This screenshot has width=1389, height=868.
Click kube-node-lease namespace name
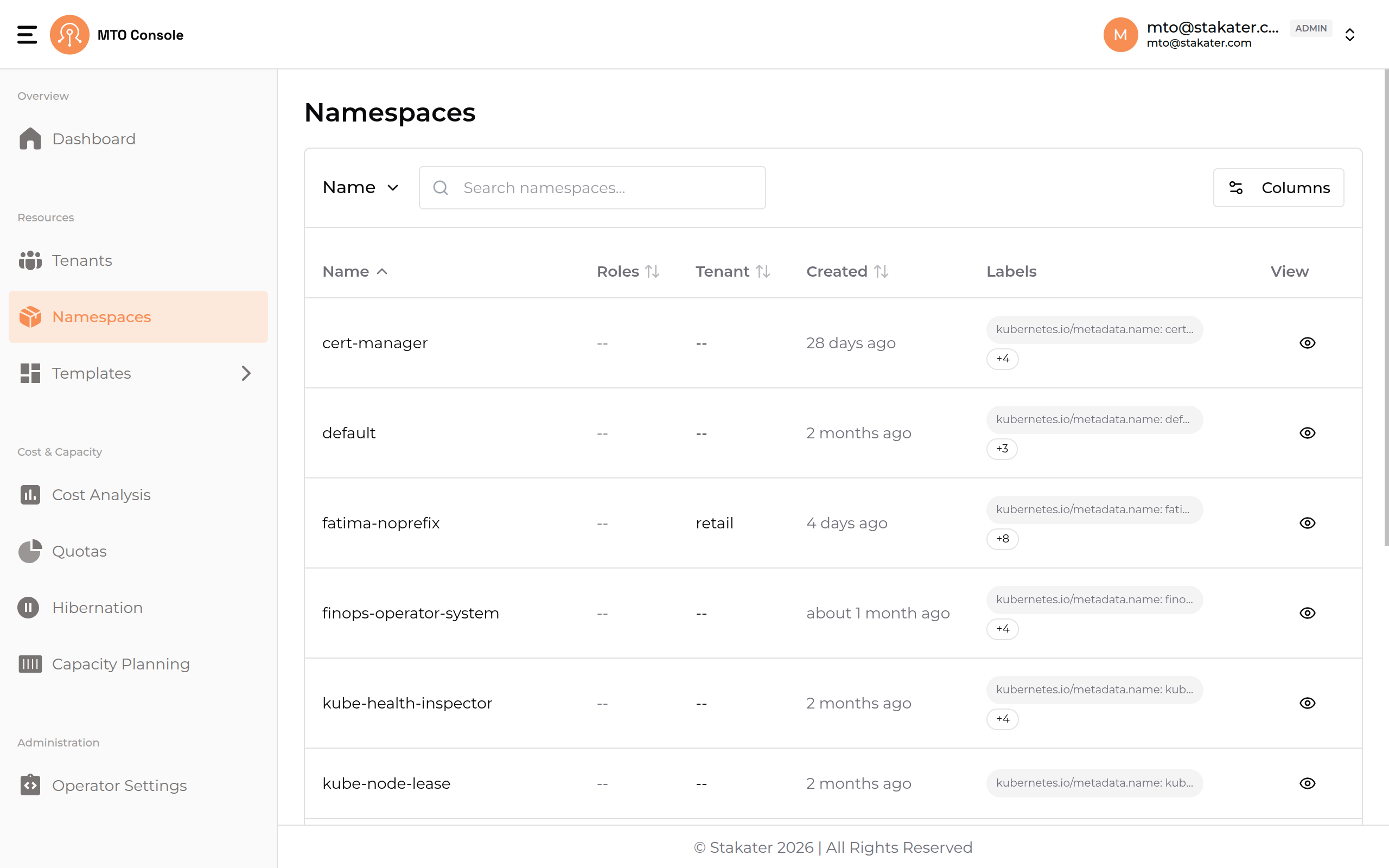click(x=386, y=783)
